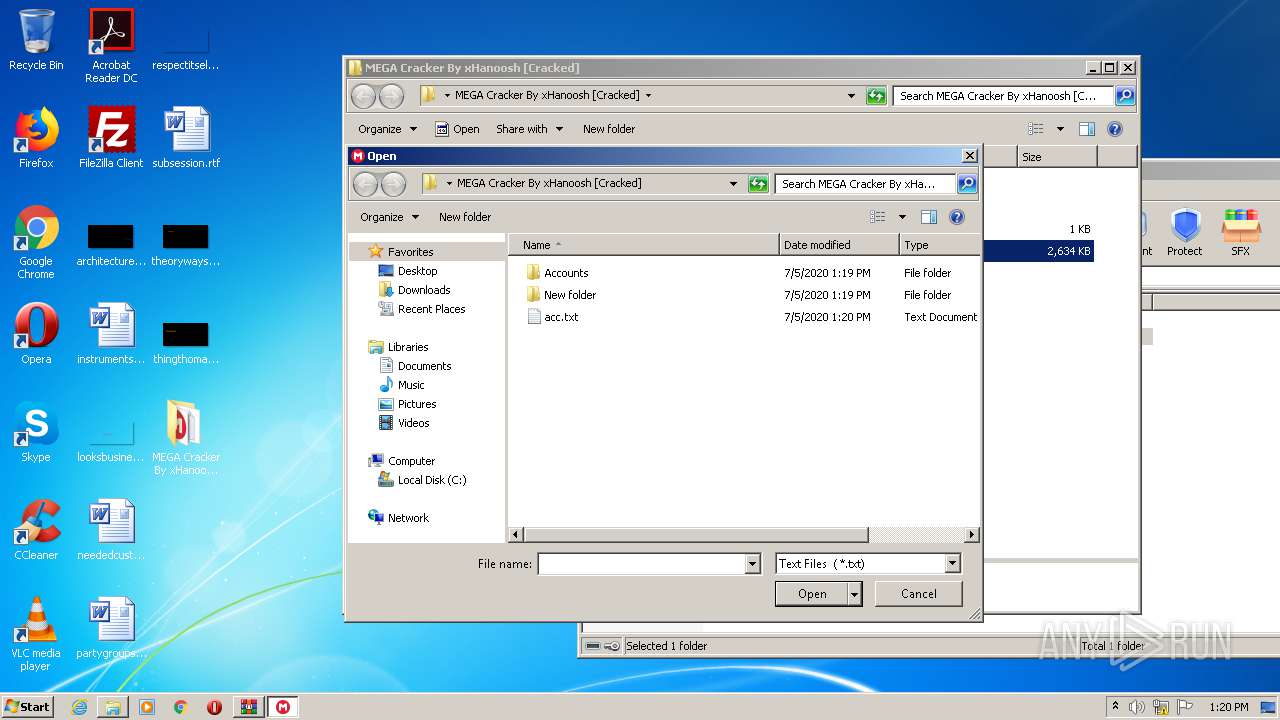Screen dimensions: 1280x720
Task: Open help icon in Explorer window toolbar
Action: (1115, 129)
